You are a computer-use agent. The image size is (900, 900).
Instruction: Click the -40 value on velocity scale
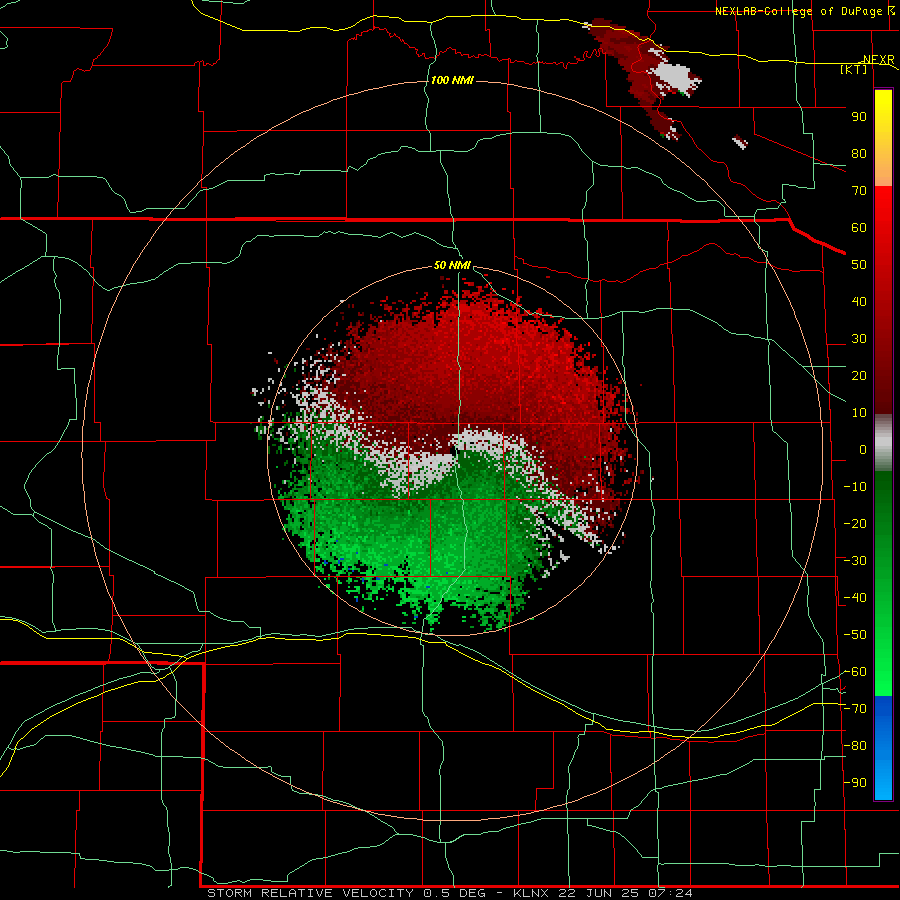pos(855,598)
